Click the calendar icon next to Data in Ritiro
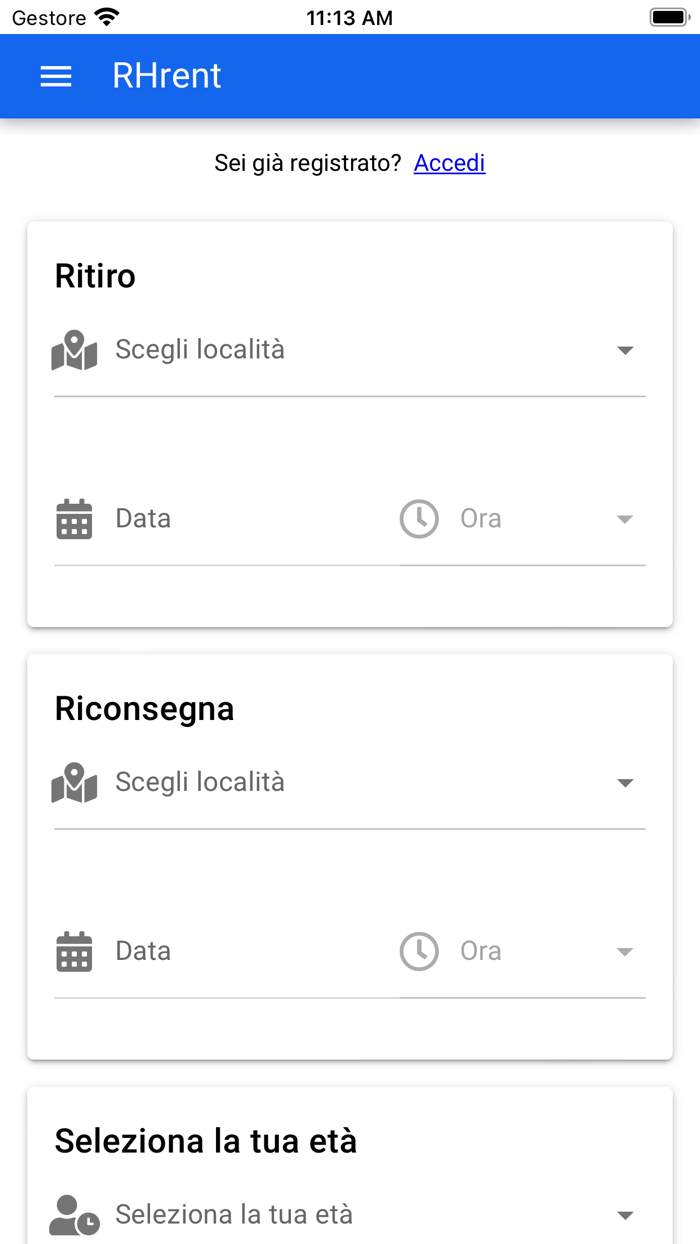Viewport: 700px width, 1244px height. (x=74, y=519)
